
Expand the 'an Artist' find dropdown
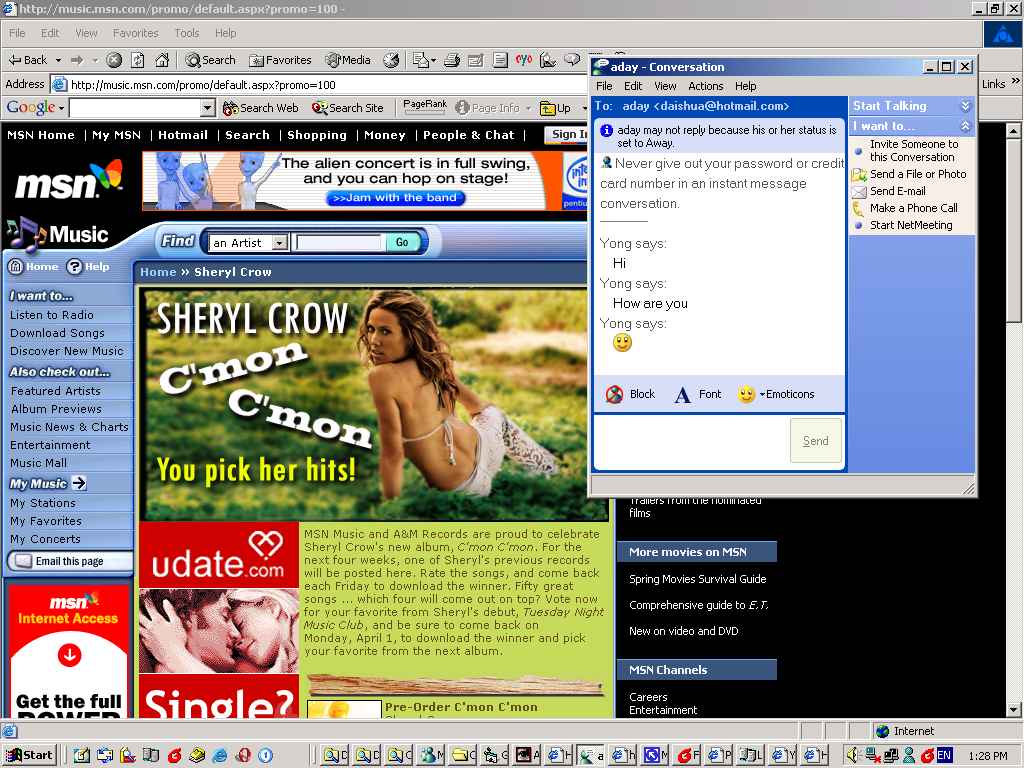[x=279, y=243]
